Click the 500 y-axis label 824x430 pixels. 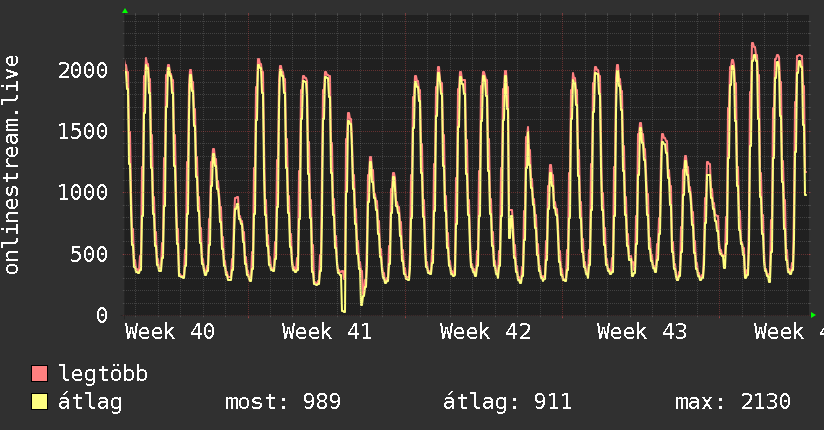pyautogui.click(x=89, y=254)
